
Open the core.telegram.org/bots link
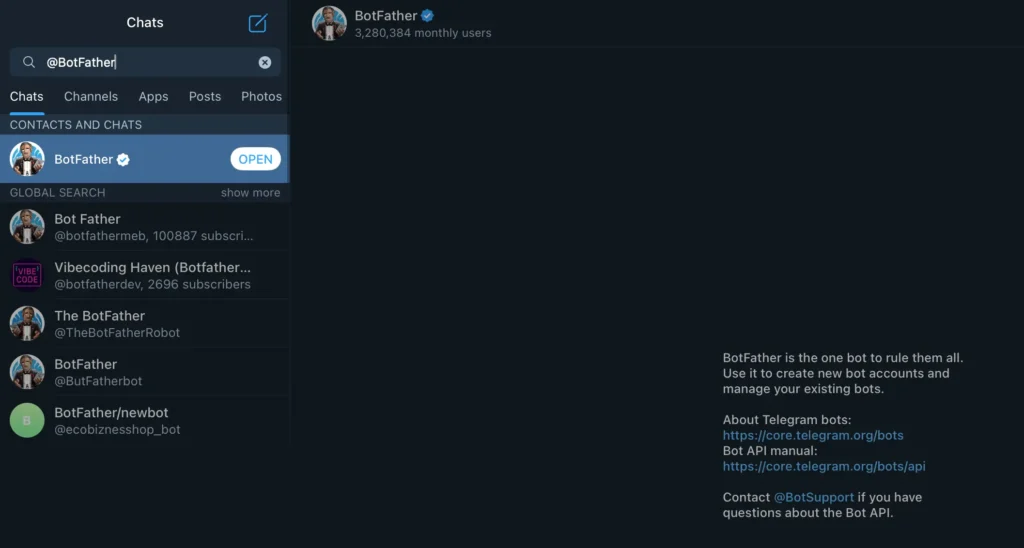[x=813, y=436]
